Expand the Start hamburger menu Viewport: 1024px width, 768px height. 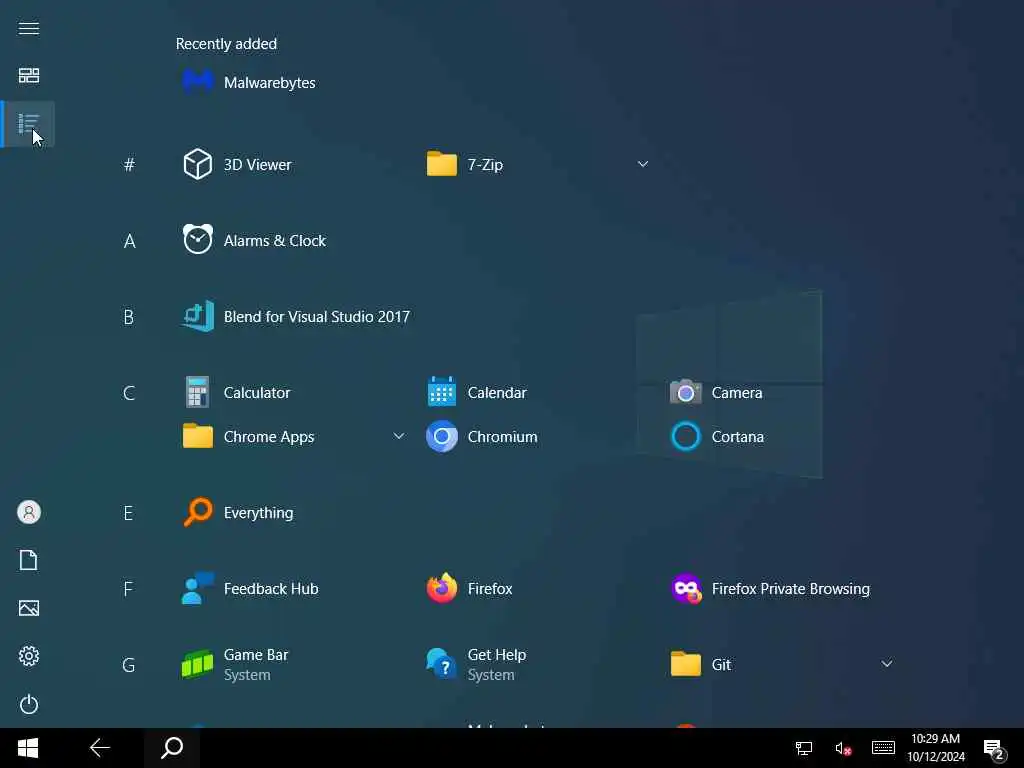pyautogui.click(x=29, y=28)
